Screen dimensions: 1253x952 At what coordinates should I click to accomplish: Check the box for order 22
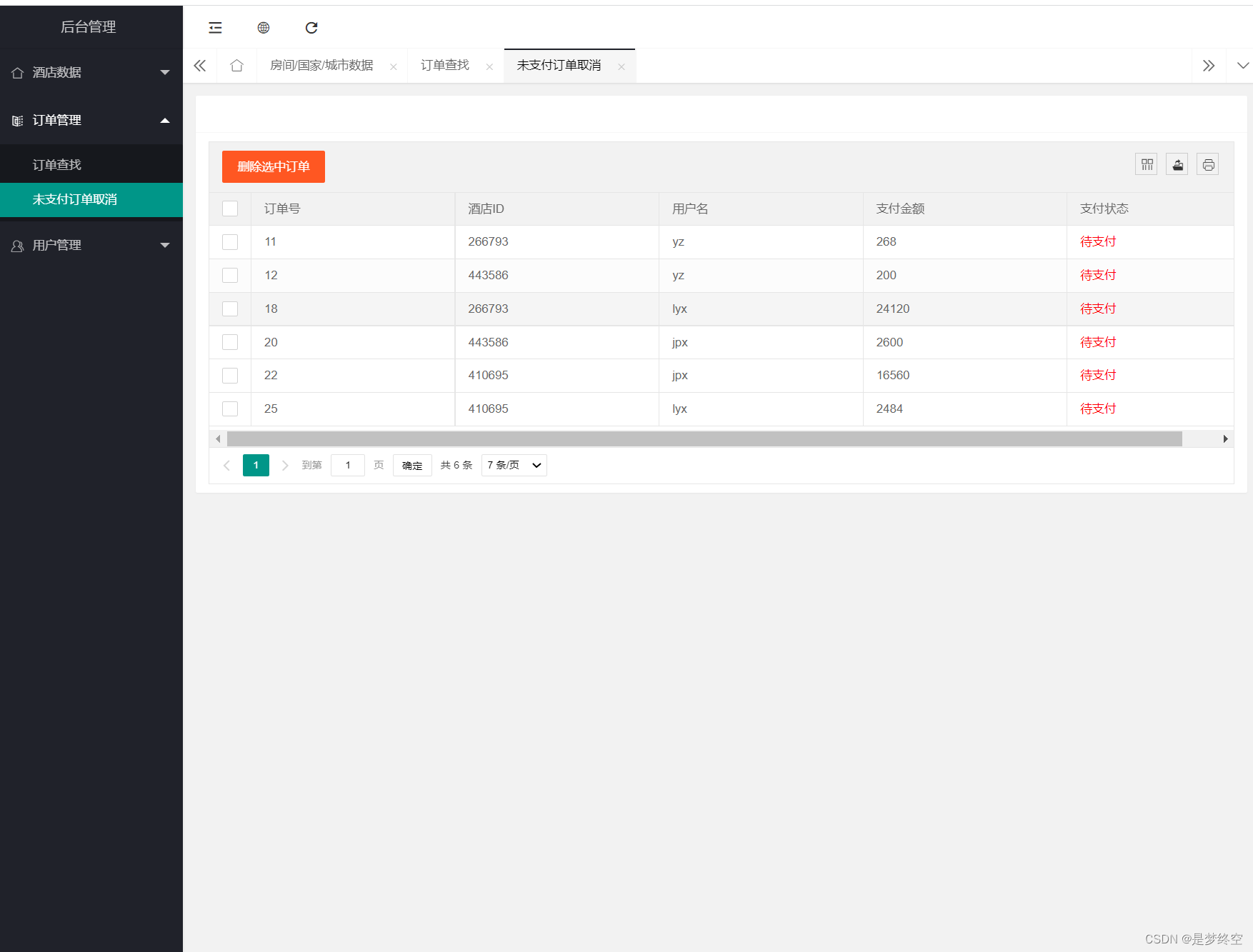pos(230,375)
